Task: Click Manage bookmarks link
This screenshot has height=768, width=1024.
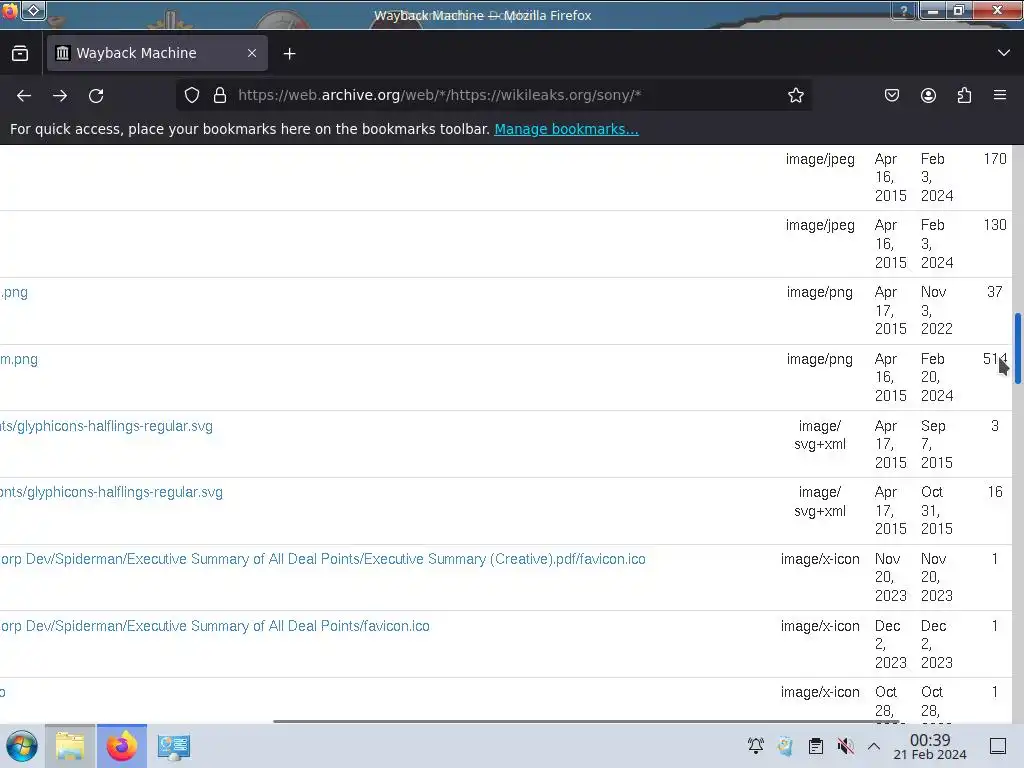Action: pos(566,129)
